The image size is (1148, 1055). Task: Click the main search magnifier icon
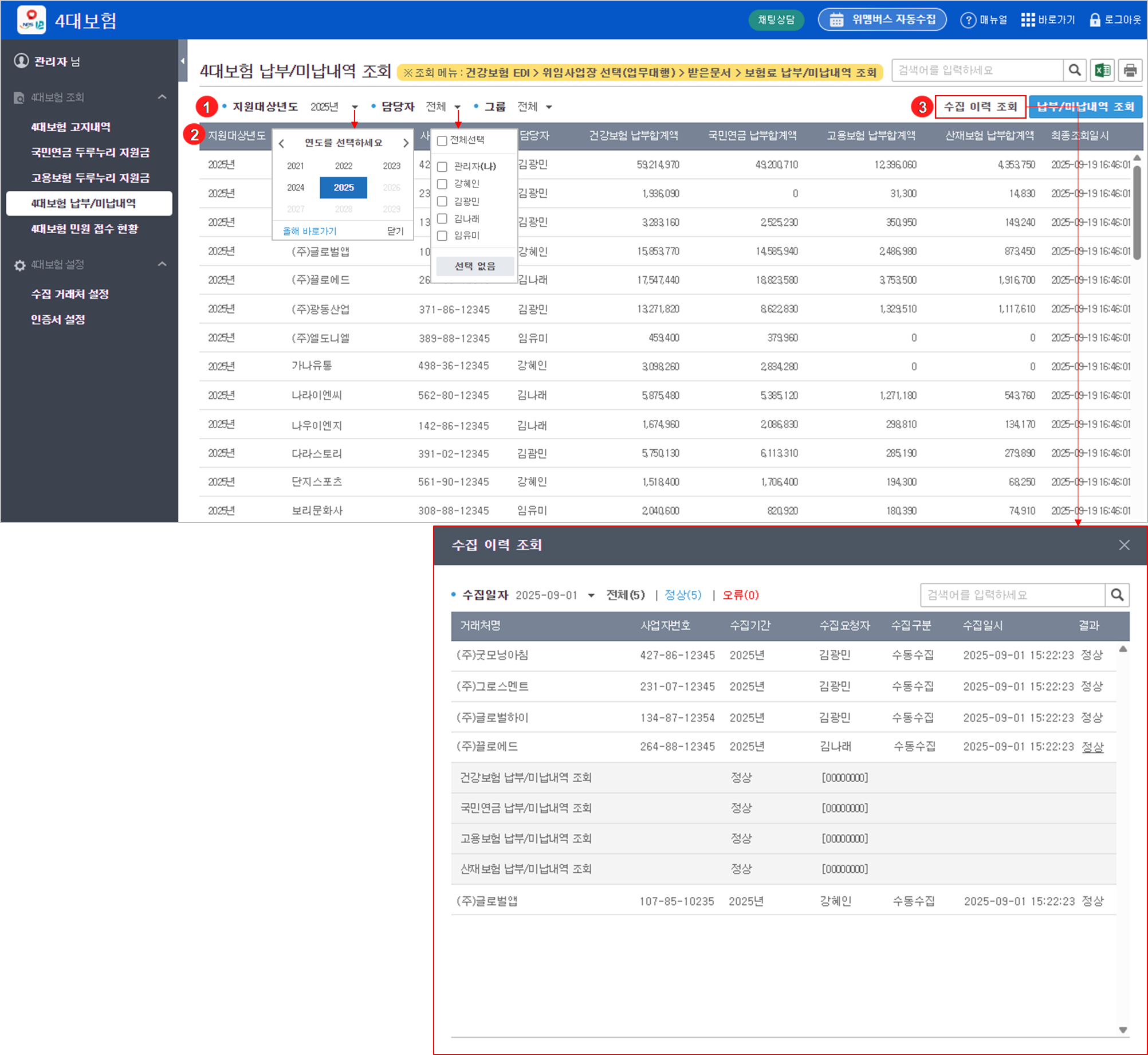pyautogui.click(x=1075, y=70)
